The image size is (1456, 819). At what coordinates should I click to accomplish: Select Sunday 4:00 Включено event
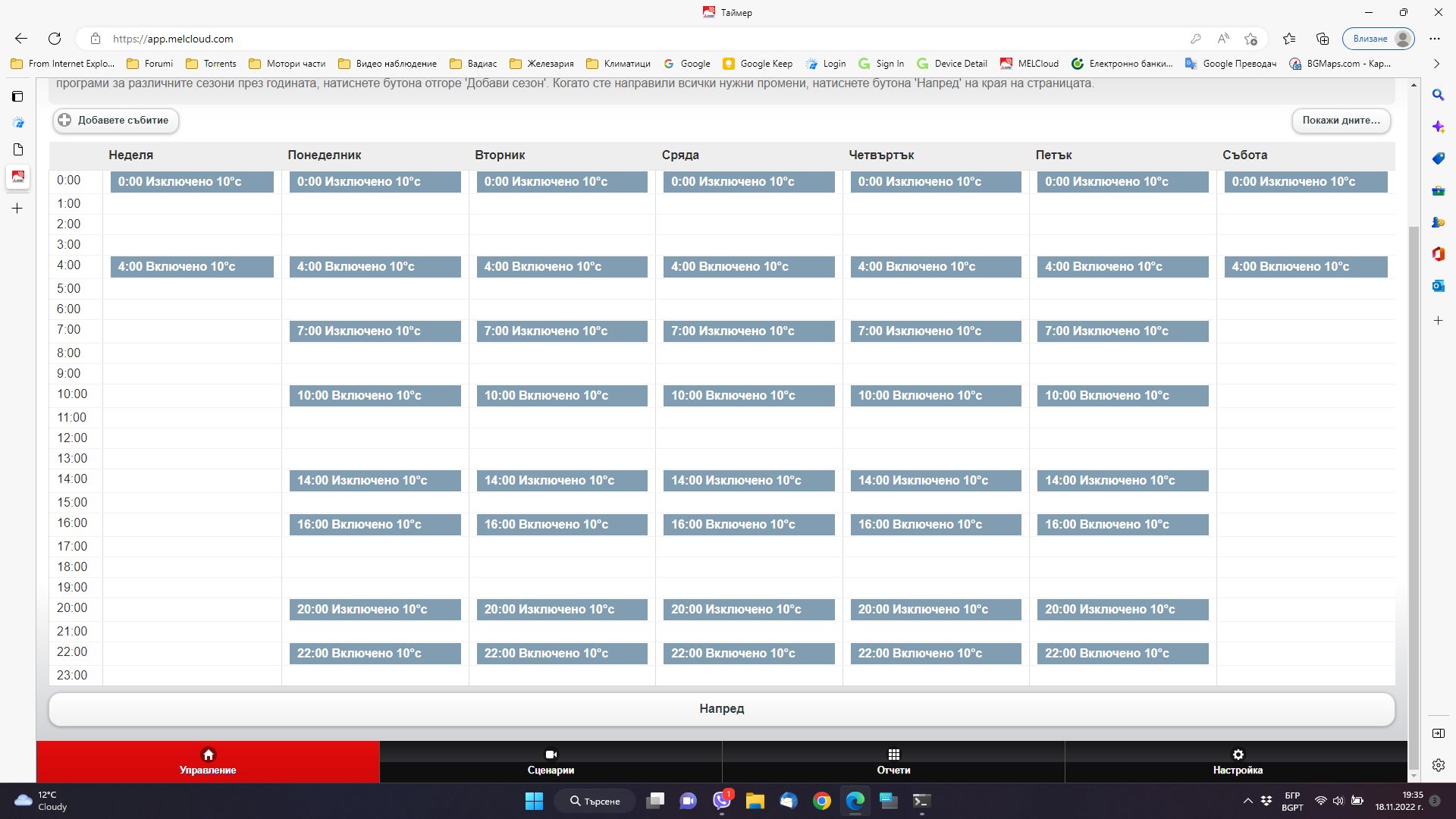coord(192,267)
